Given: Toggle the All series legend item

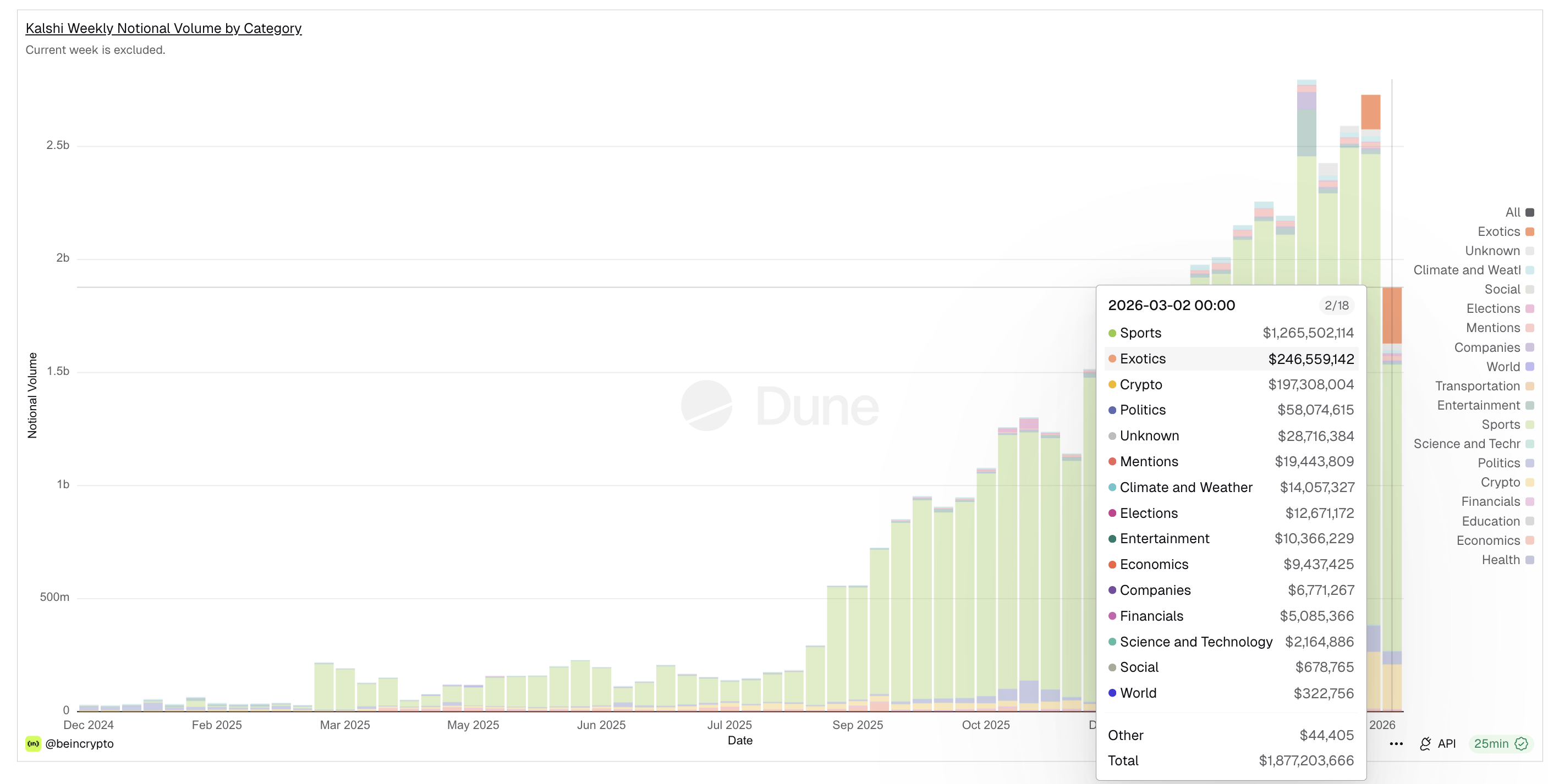Looking at the screenshot, I should [1513, 212].
